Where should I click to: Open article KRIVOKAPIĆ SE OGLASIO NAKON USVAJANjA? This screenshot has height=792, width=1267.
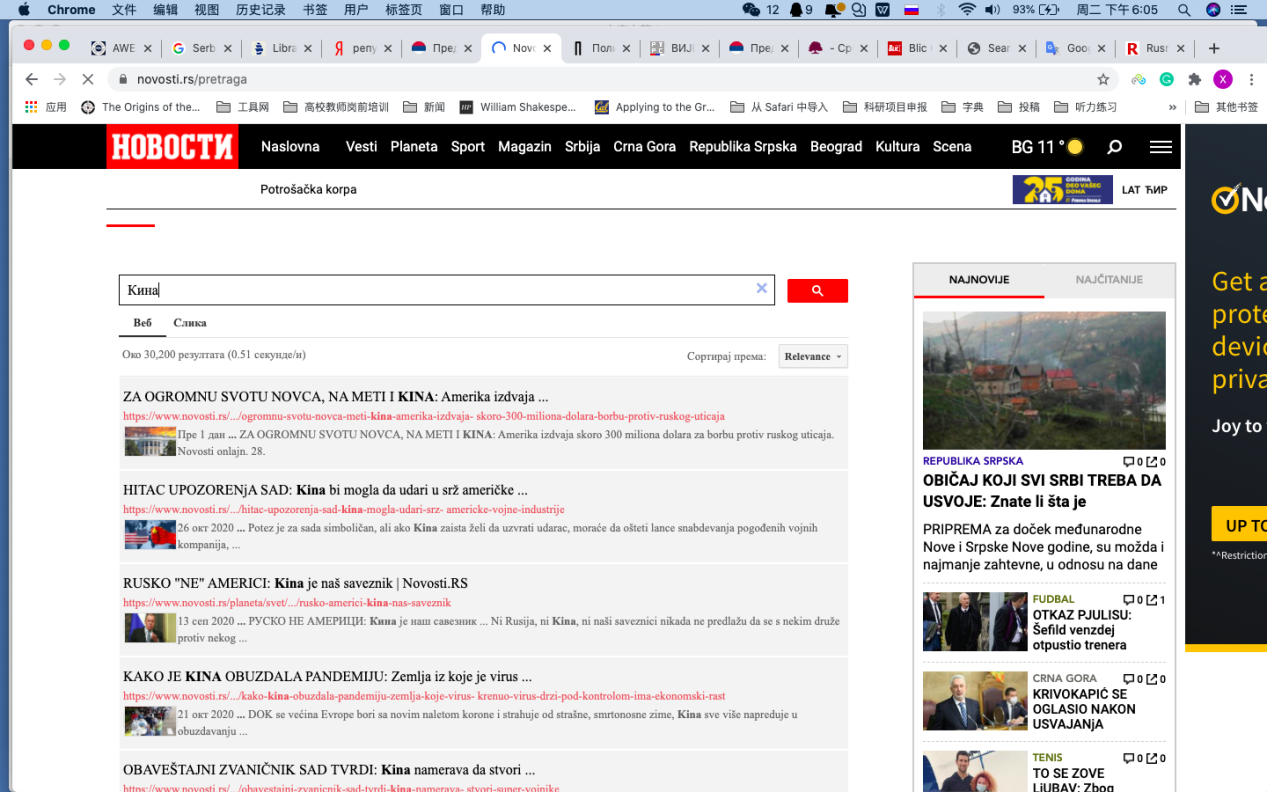(1084, 709)
